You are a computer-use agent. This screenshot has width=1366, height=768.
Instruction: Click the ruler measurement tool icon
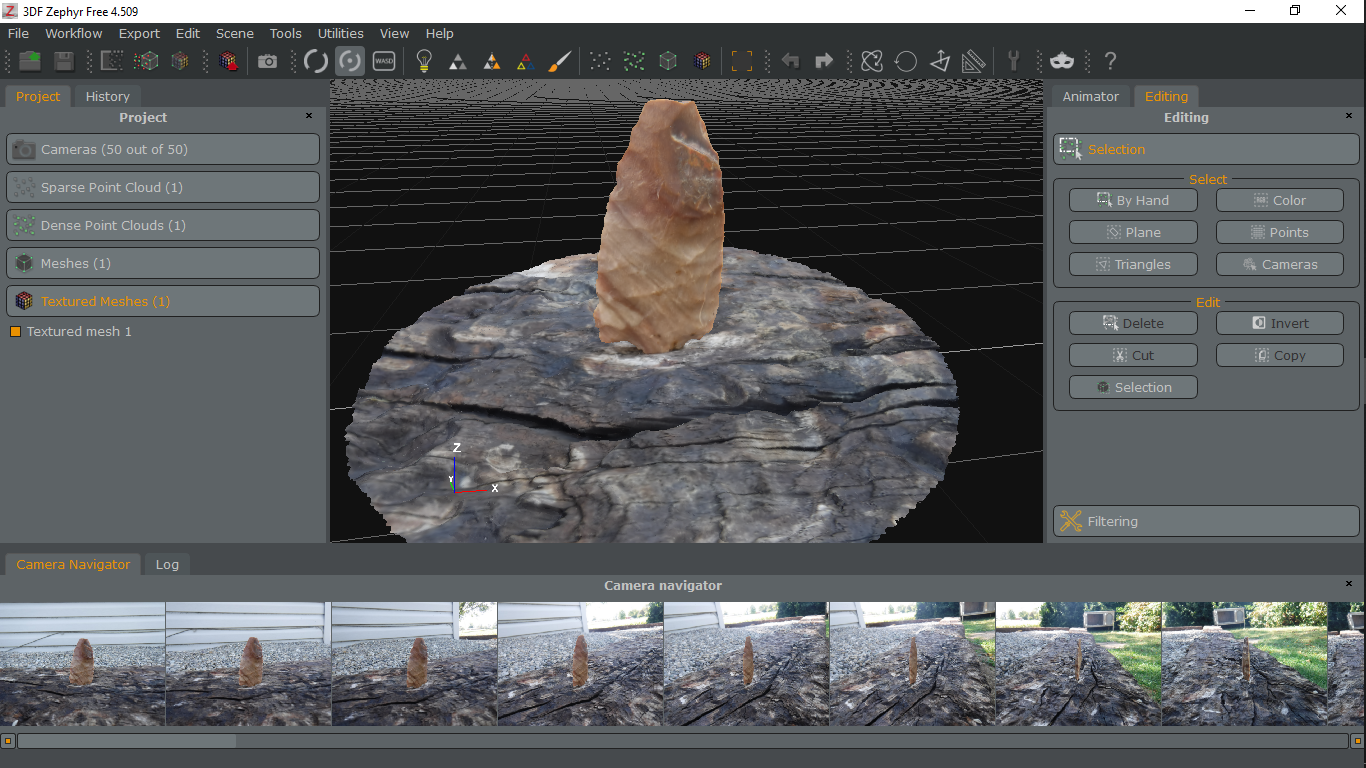pyautogui.click(x=973, y=61)
